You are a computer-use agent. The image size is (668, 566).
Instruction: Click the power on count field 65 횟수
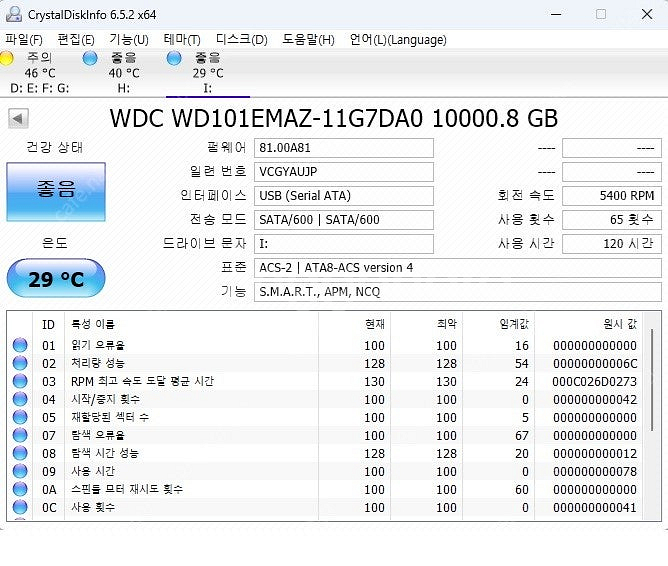[x=612, y=220]
